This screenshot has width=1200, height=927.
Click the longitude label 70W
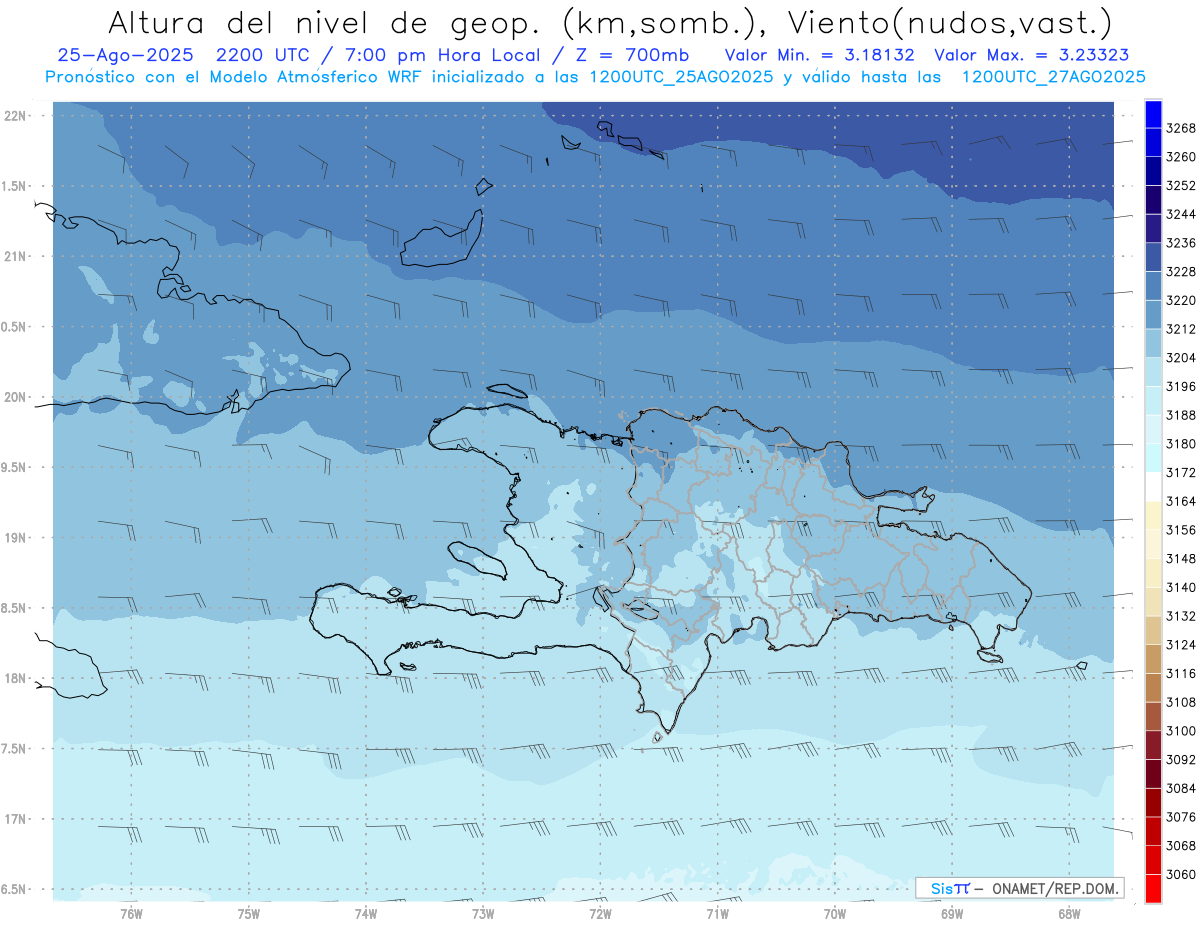point(835,913)
